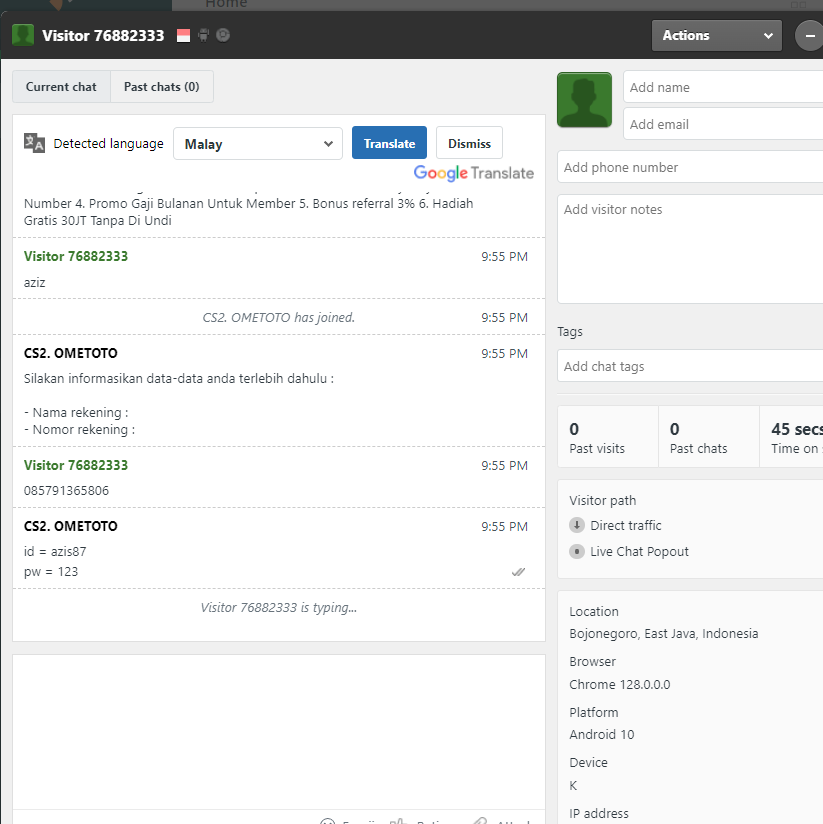Click the Visitor 76882333 header title
Screen dimensions: 823x824
(103, 35)
